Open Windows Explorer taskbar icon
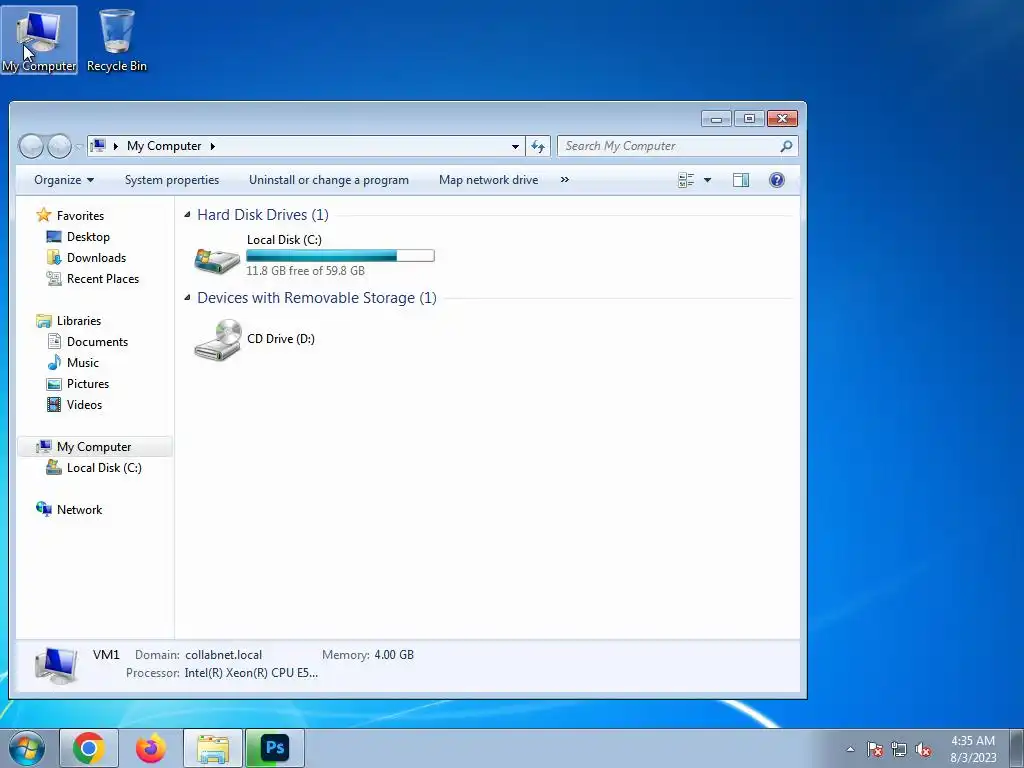The image size is (1024, 768). pyautogui.click(x=213, y=748)
